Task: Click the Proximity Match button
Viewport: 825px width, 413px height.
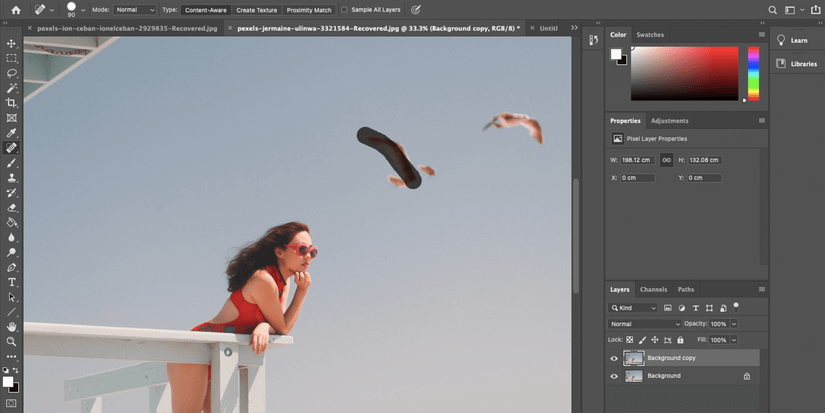Action: tap(309, 10)
